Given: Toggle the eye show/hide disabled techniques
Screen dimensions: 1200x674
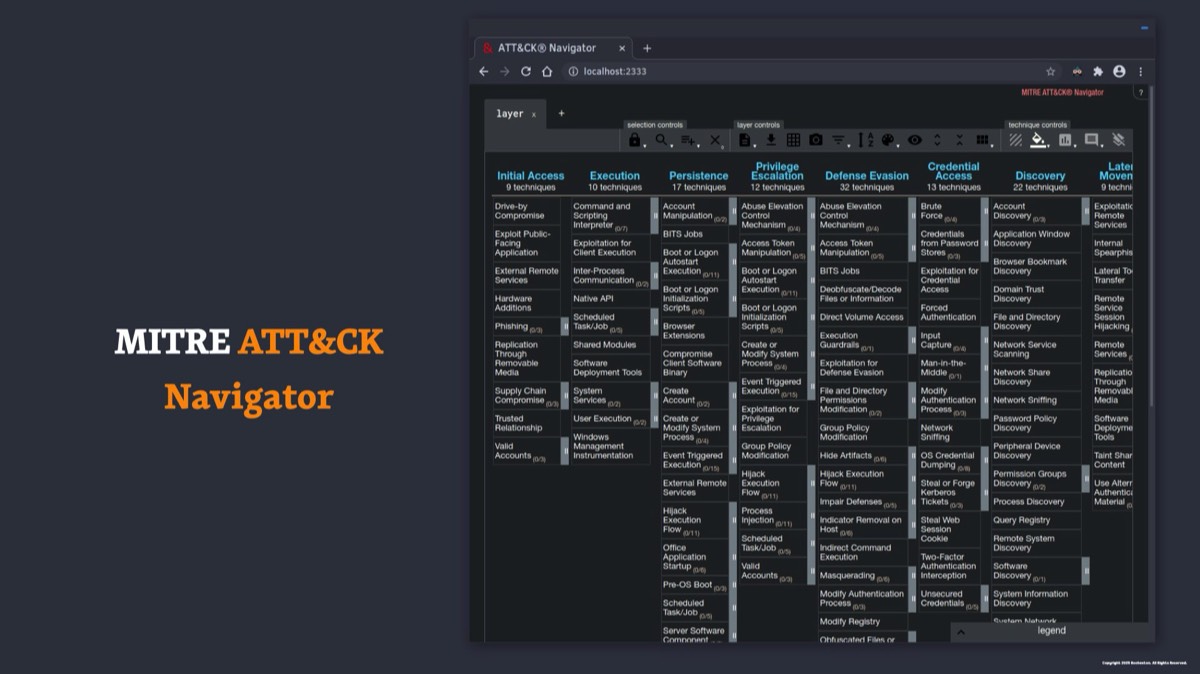Looking at the screenshot, I should (x=914, y=141).
